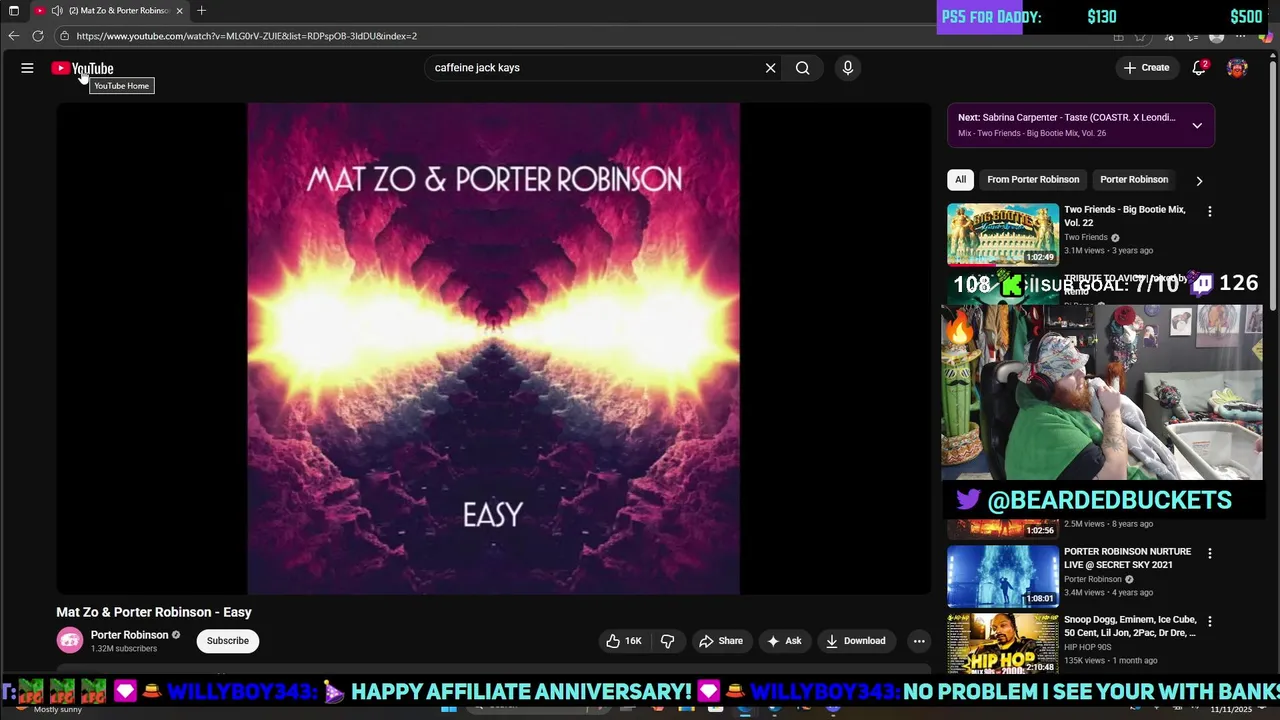
Task: Go to YouTube Home via the logo
Action: tap(82, 68)
